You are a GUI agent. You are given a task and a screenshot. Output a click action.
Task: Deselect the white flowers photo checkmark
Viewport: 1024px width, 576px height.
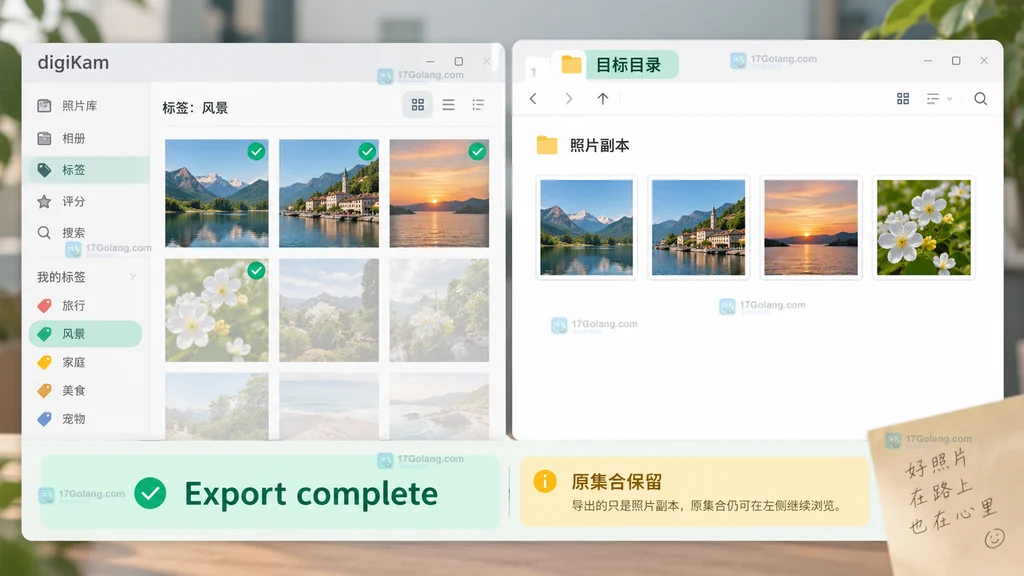257,270
